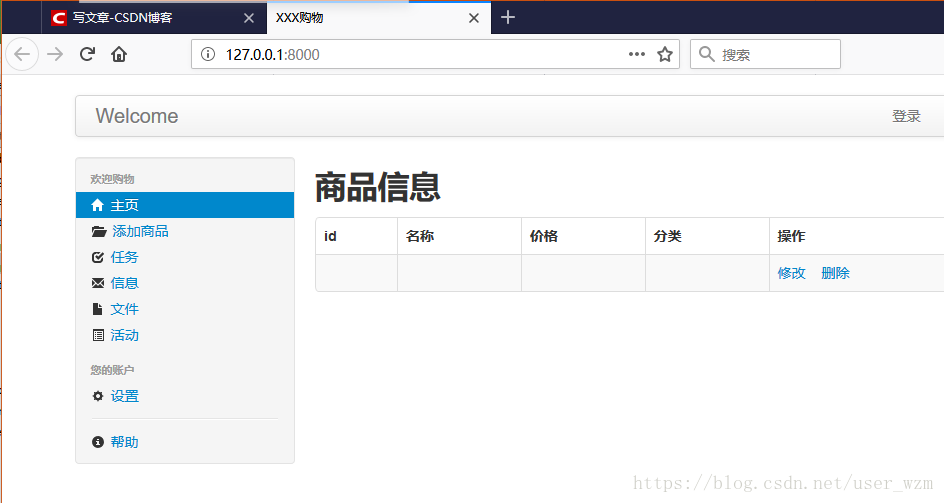Click the gear icon beside 设置
Screen dimensions: 944x503
coord(98,396)
